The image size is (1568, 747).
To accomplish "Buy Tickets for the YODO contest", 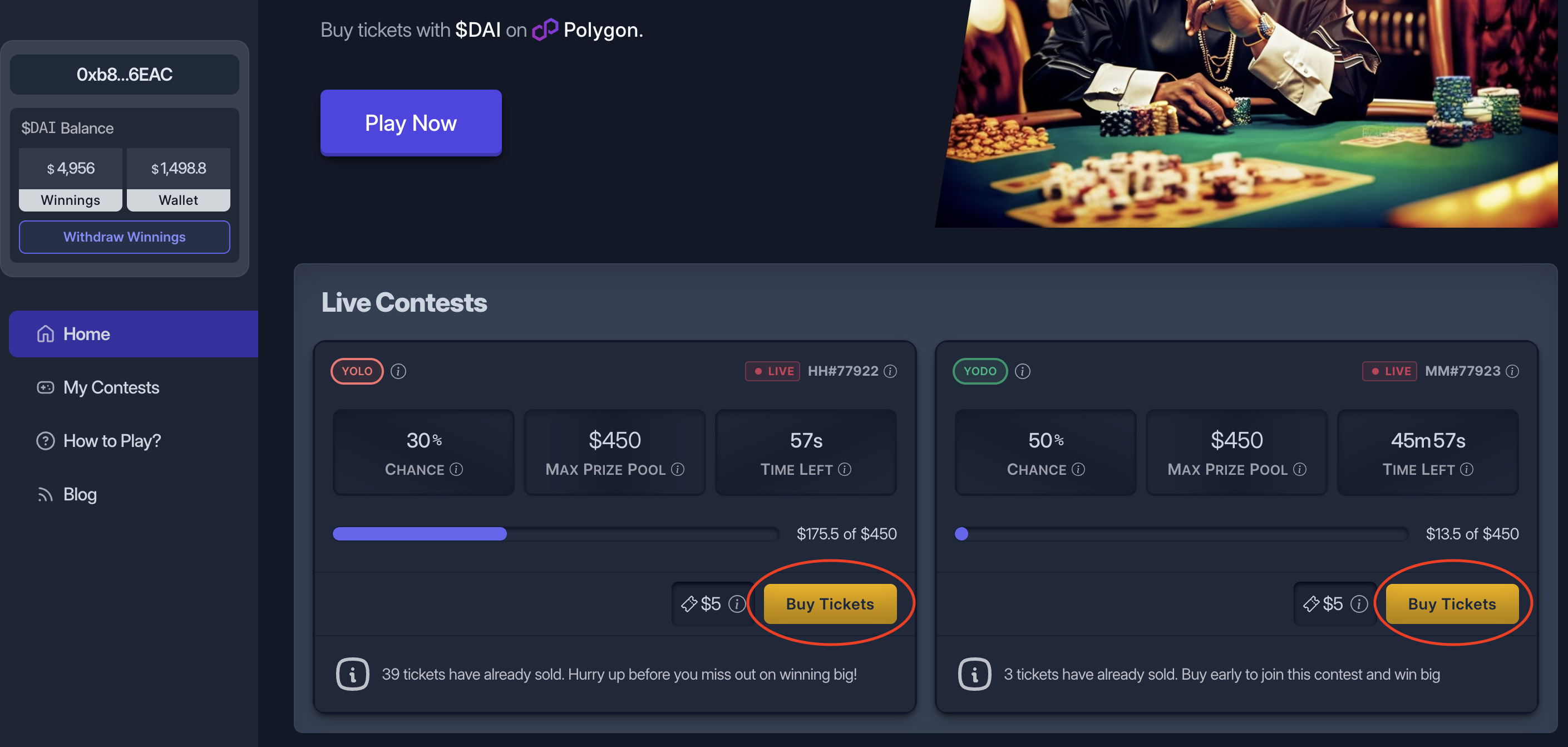I will (1452, 604).
